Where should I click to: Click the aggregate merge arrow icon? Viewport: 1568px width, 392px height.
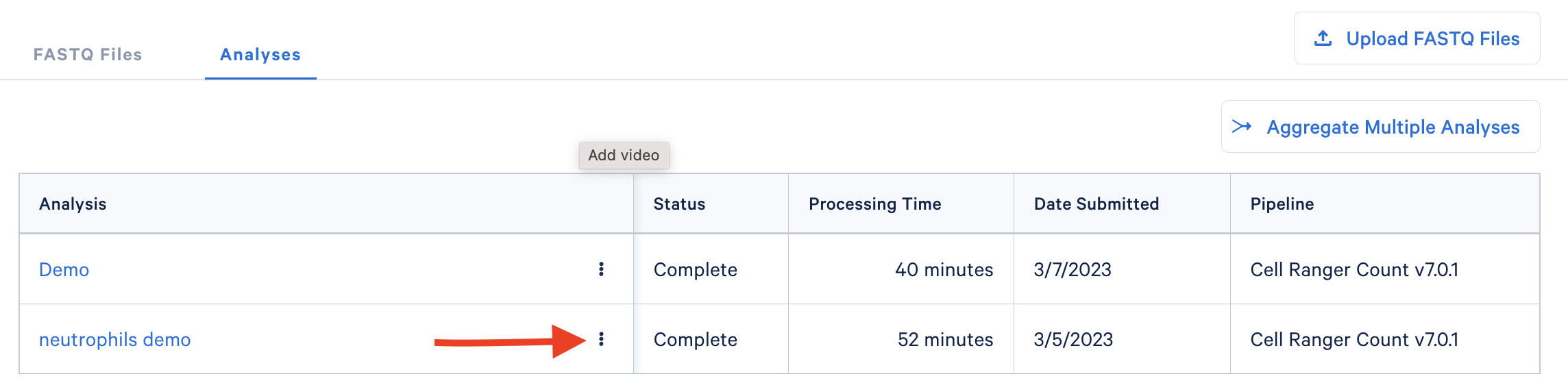(x=1242, y=127)
